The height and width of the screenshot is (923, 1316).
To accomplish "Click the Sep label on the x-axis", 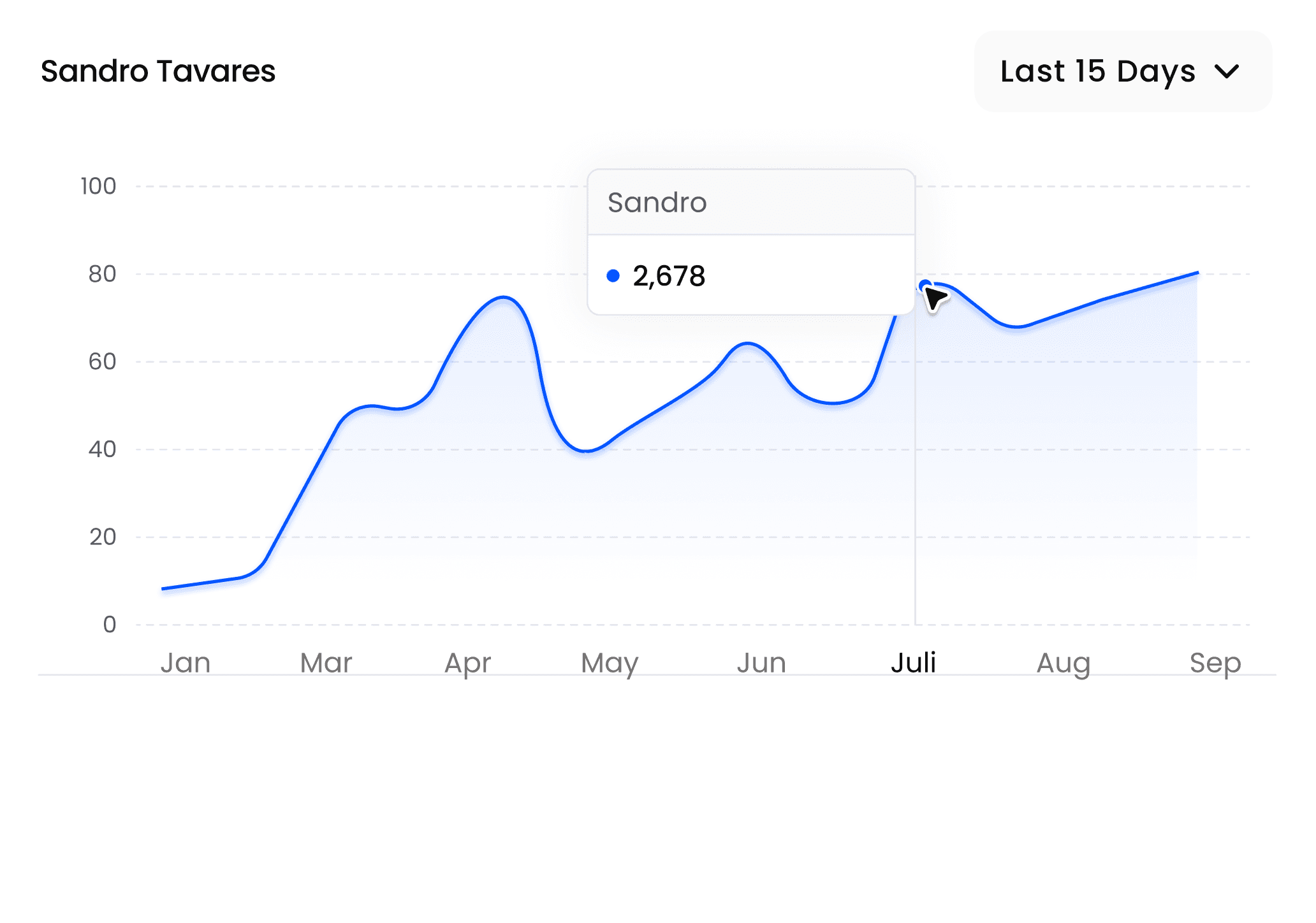I will 1217,662.
